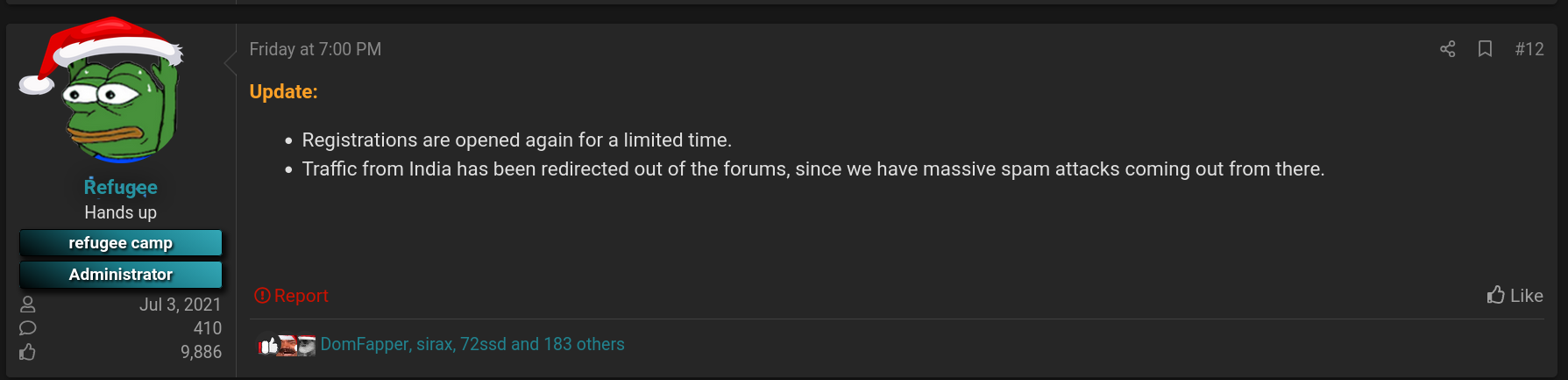The image size is (1568, 380).
Task: Click the 410 messages count
Action: (208, 328)
